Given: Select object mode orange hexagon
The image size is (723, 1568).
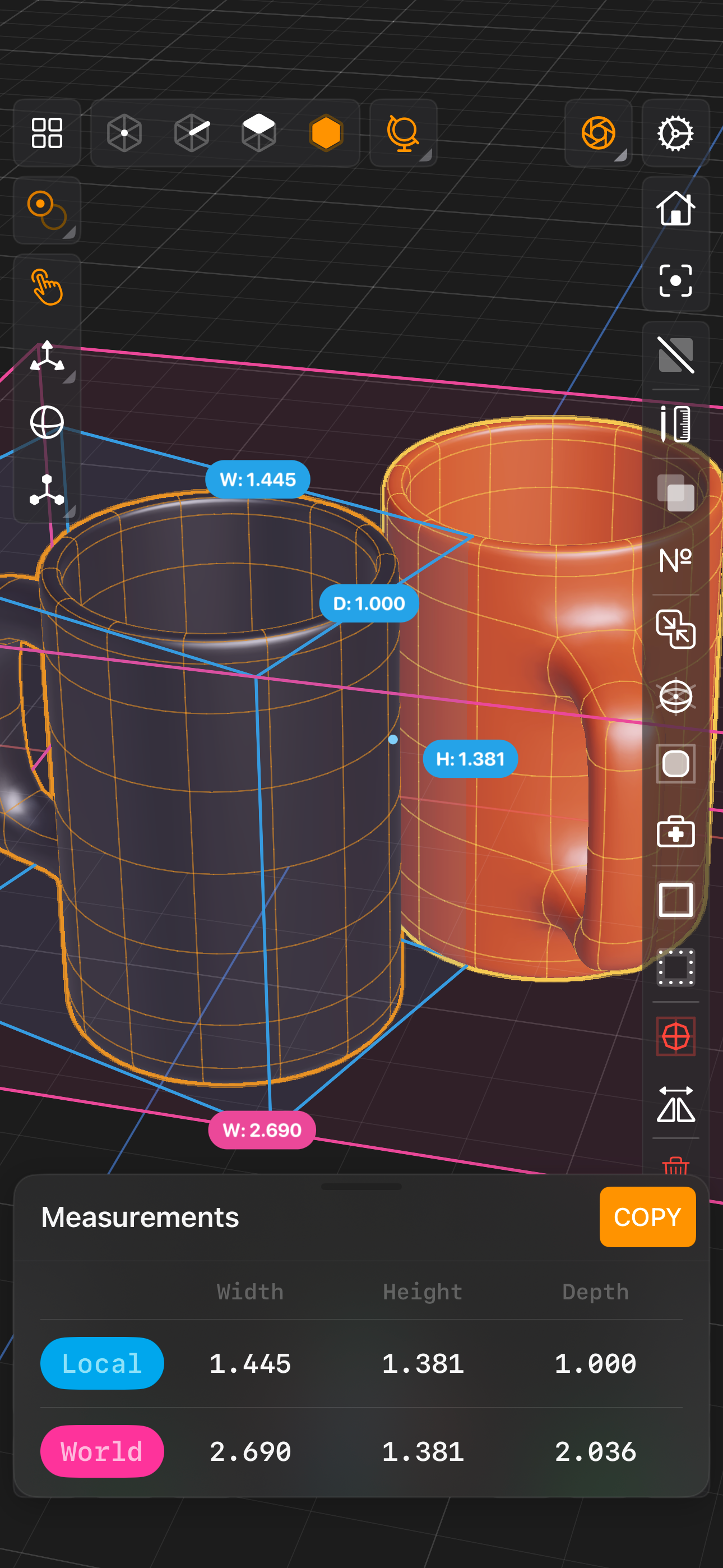Looking at the screenshot, I should [x=326, y=133].
